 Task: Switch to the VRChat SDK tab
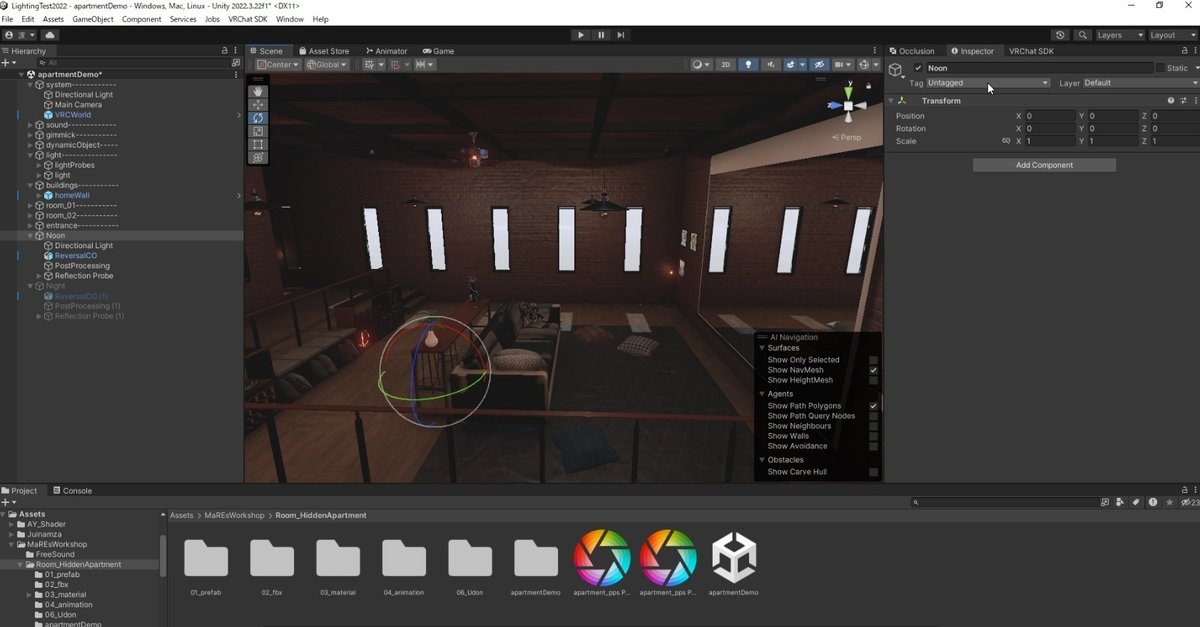click(1033, 51)
